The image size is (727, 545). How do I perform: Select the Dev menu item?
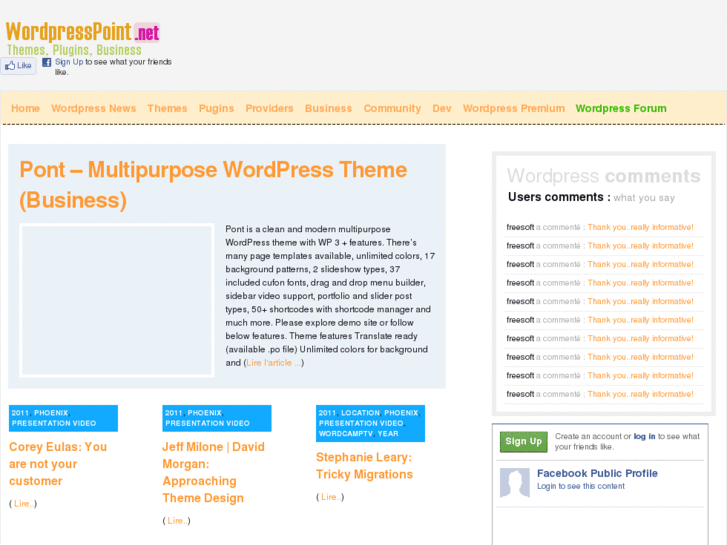click(442, 109)
